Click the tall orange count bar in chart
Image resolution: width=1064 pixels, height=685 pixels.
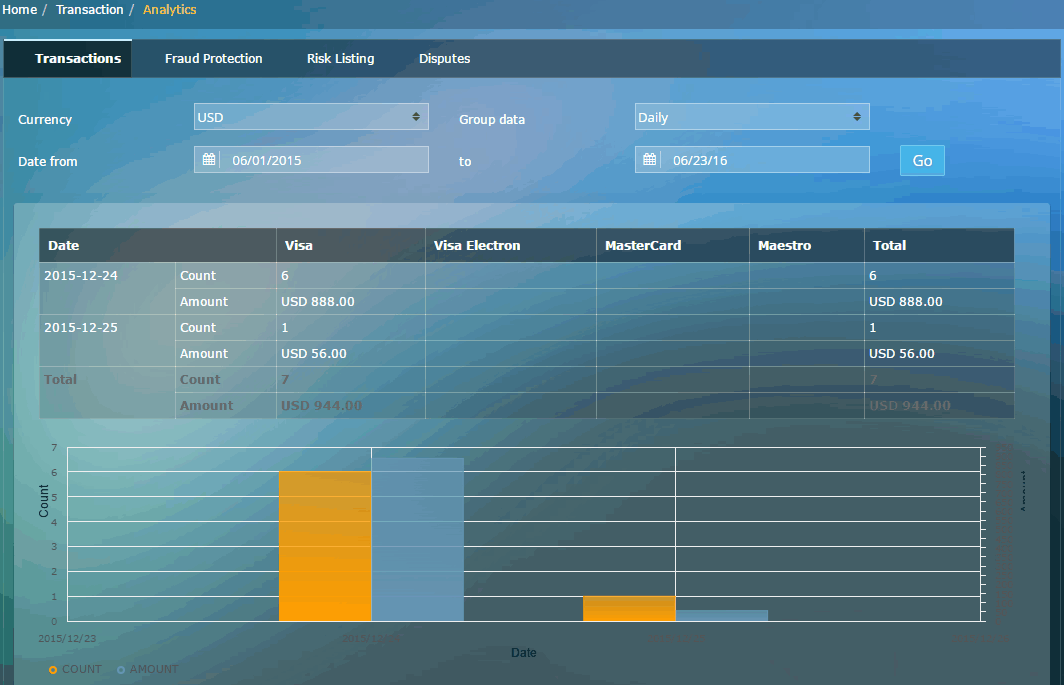[325, 546]
